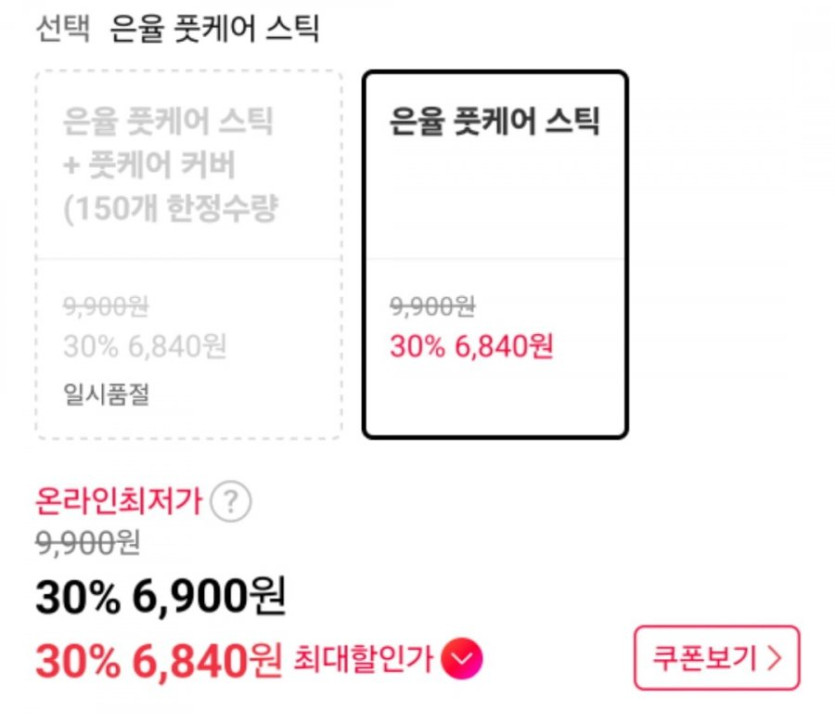The image size is (835, 724).
Task: Click the red 온라인최저가 label
Action: [119, 500]
